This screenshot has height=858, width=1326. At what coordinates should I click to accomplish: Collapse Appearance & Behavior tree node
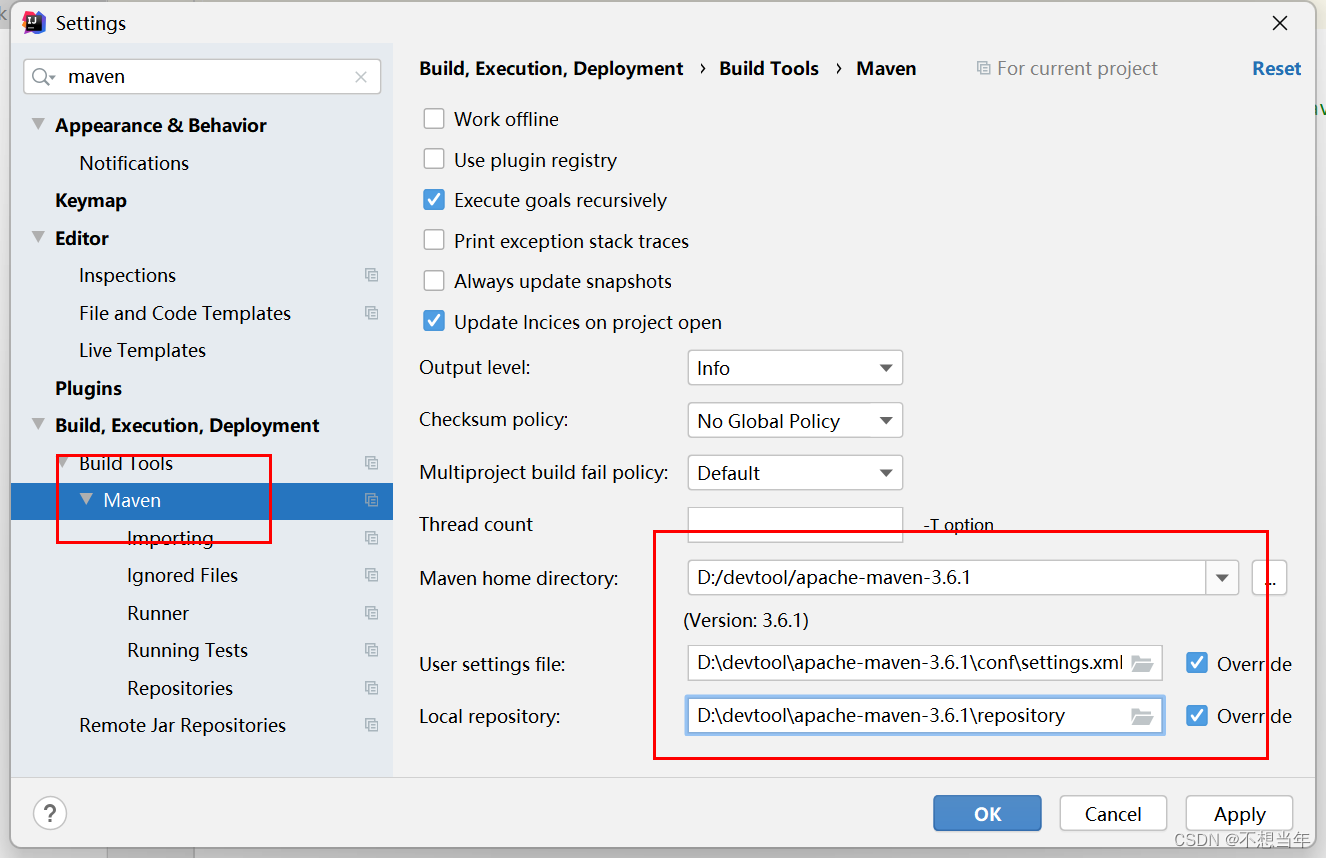pos(39,125)
